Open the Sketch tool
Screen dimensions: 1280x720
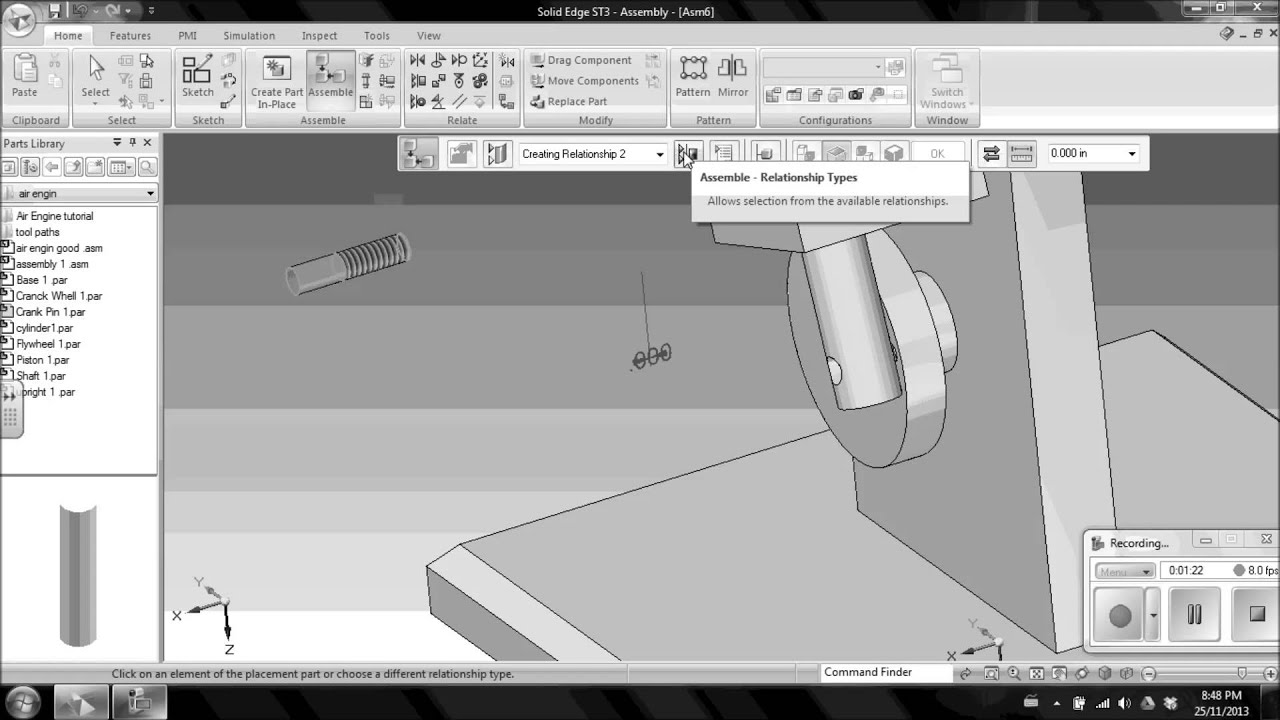197,77
